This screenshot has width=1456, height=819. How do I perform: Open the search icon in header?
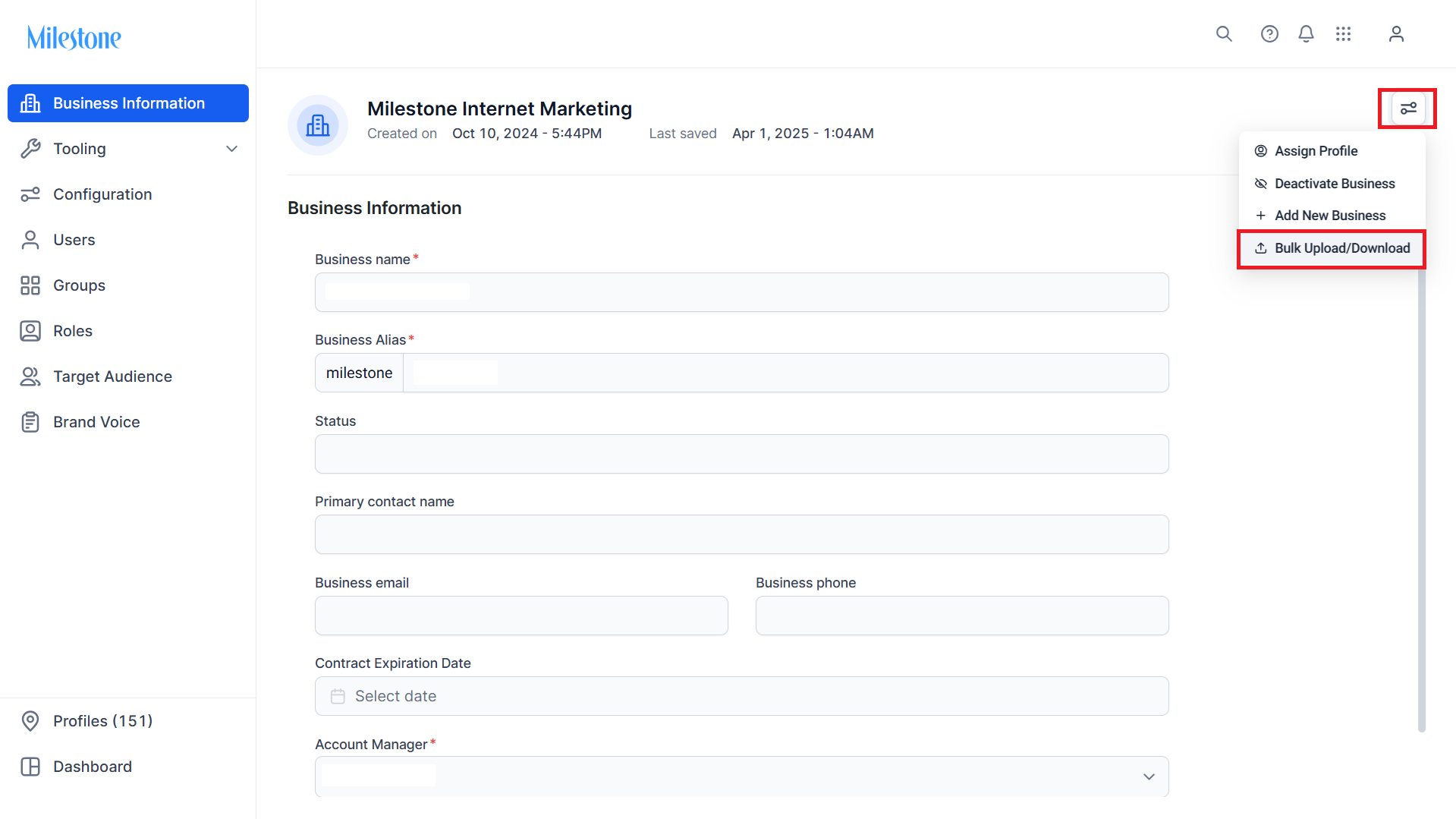click(1224, 33)
